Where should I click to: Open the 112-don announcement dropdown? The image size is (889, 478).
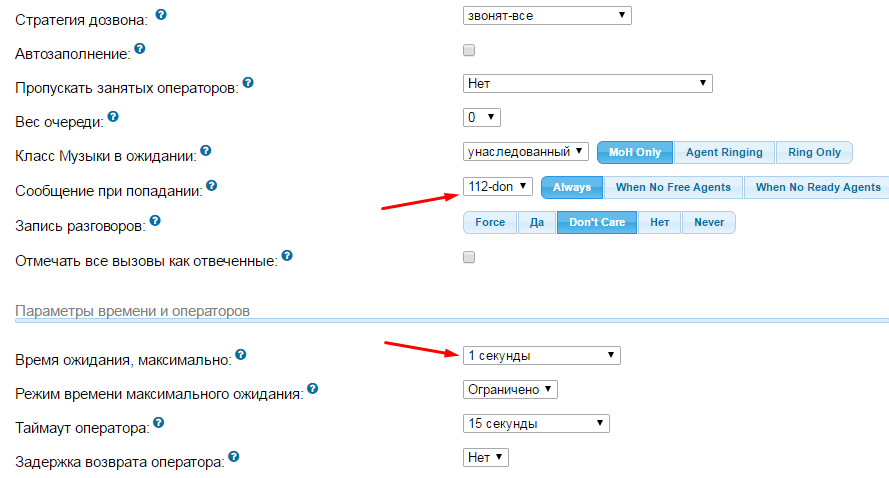pos(497,187)
